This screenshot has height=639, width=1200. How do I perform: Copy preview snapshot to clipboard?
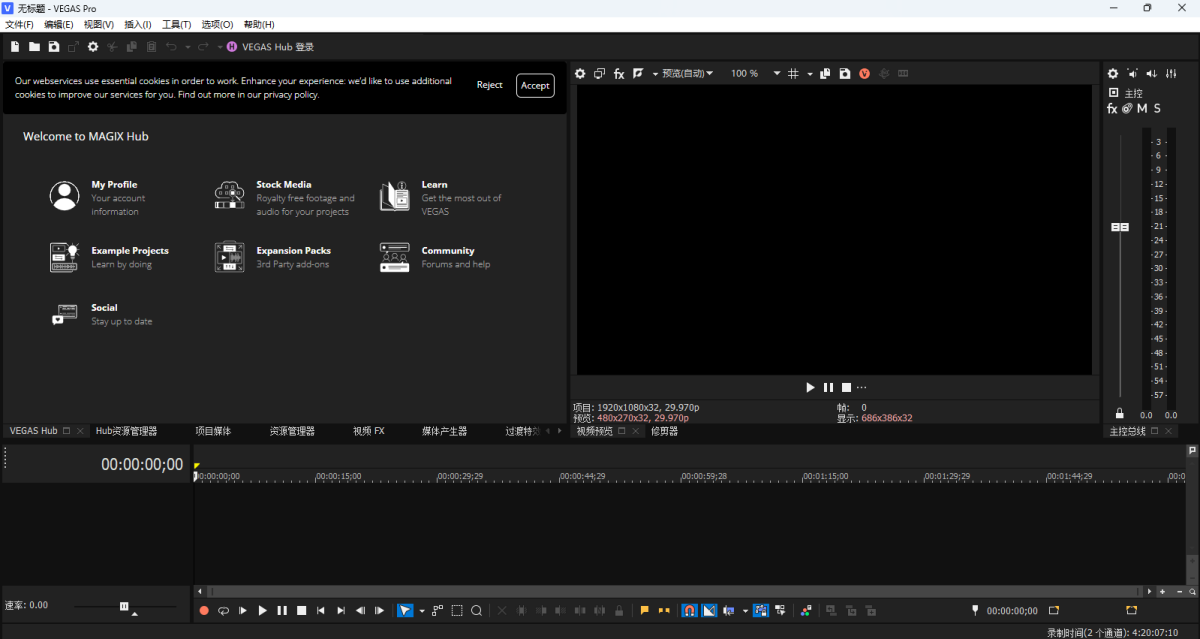825,73
